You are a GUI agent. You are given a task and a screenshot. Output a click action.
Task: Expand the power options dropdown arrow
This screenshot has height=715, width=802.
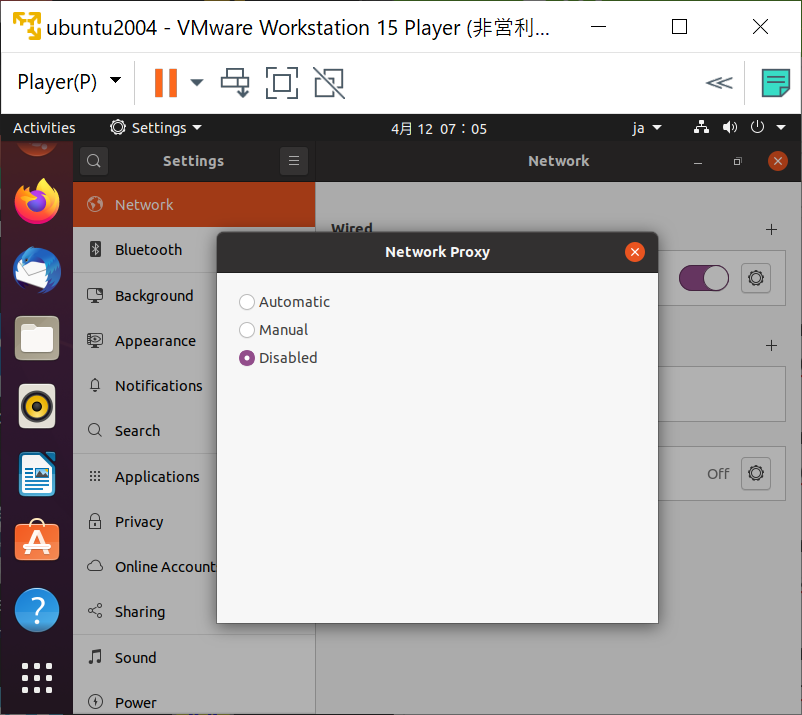pyautogui.click(x=196, y=82)
